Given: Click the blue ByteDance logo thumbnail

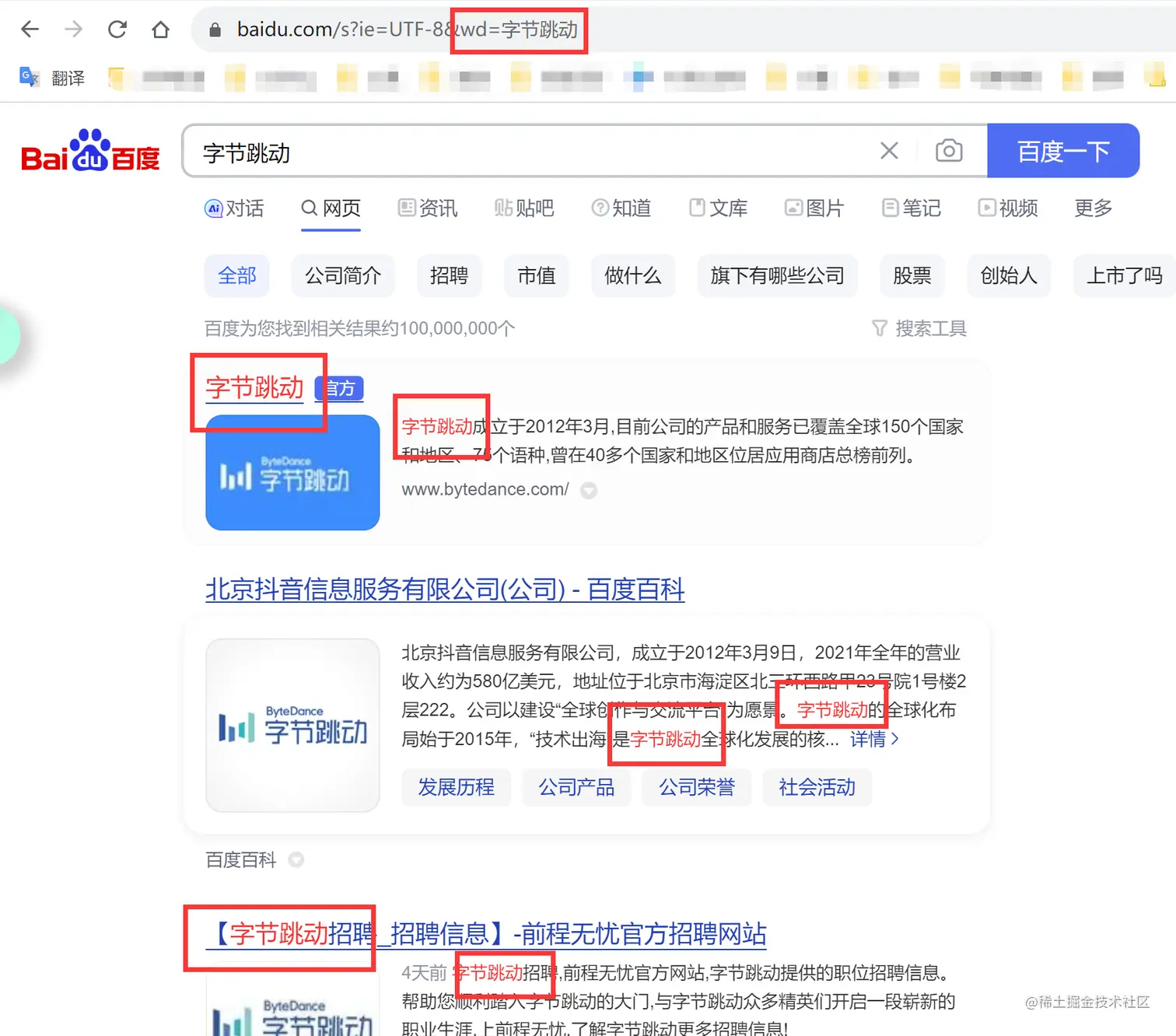Looking at the screenshot, I should (292, 473).
